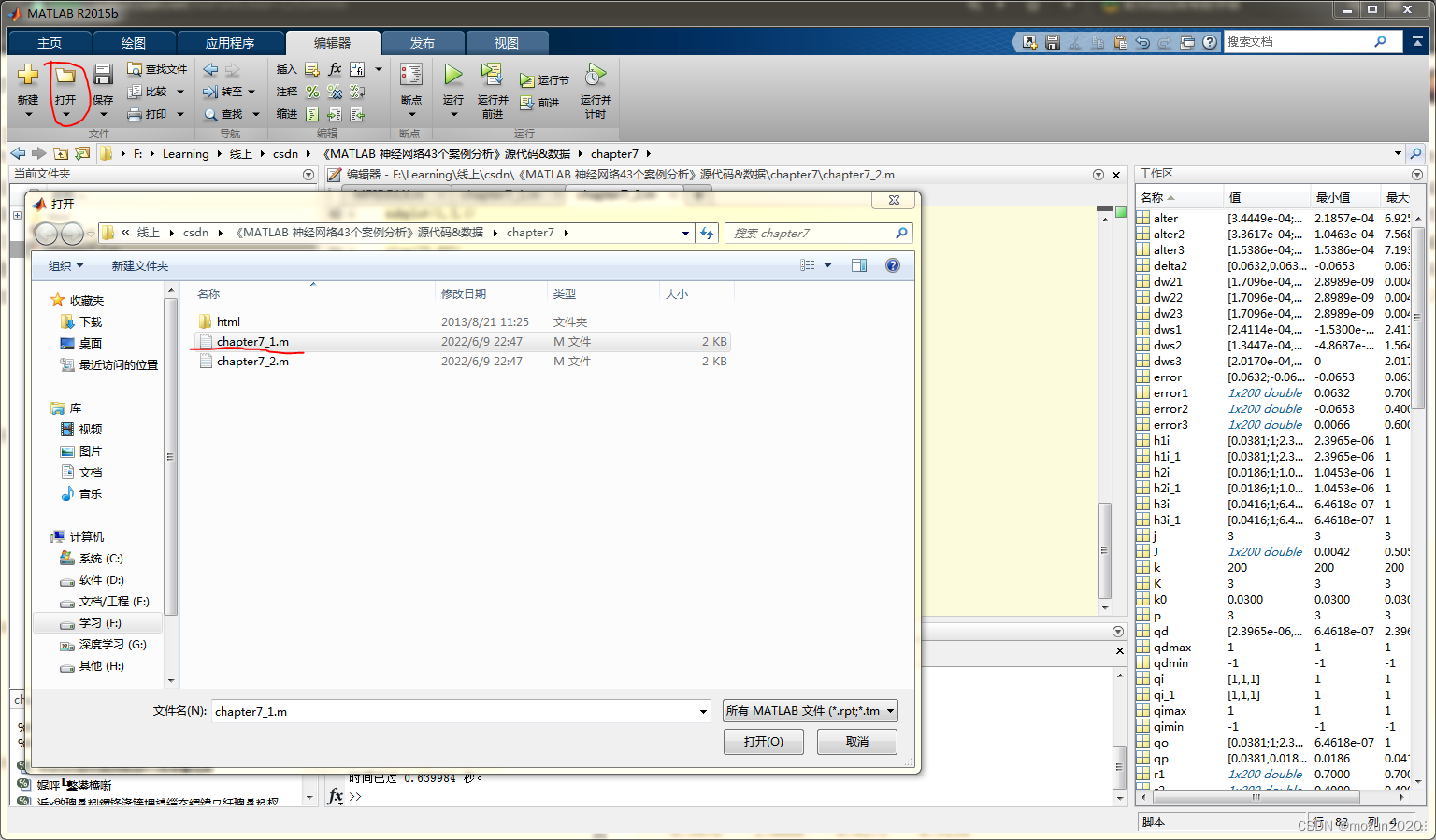Switch to the 应用程序 ribbon tab

[x=230, y=43]
